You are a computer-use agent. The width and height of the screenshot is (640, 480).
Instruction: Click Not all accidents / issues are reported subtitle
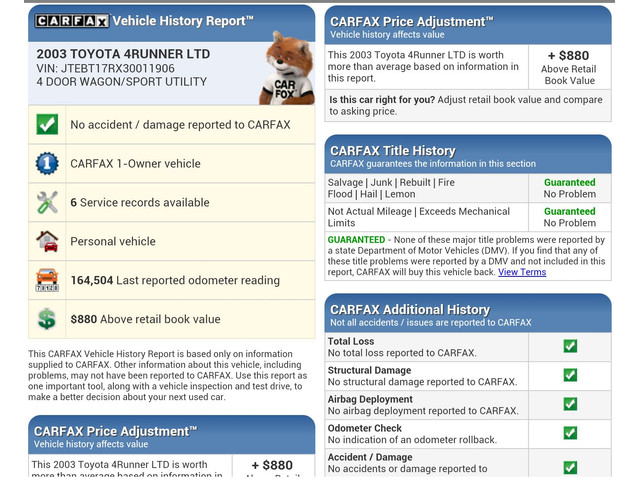(x=431, y=322)
